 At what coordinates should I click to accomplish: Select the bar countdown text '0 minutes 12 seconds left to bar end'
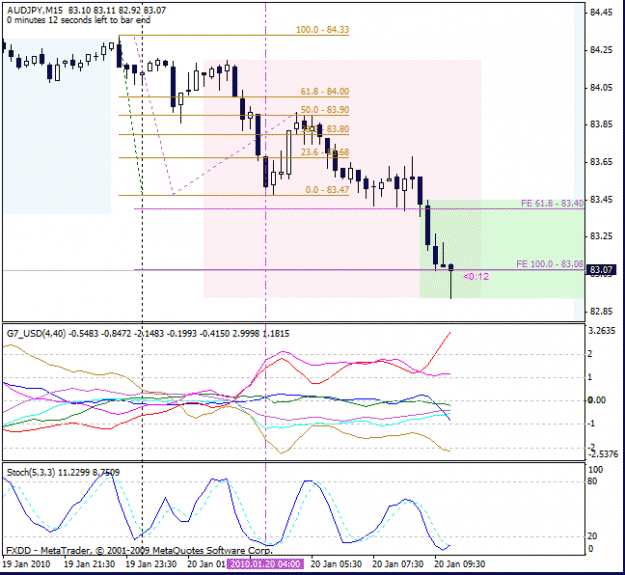pyautogui.click(x=79, y=20)
